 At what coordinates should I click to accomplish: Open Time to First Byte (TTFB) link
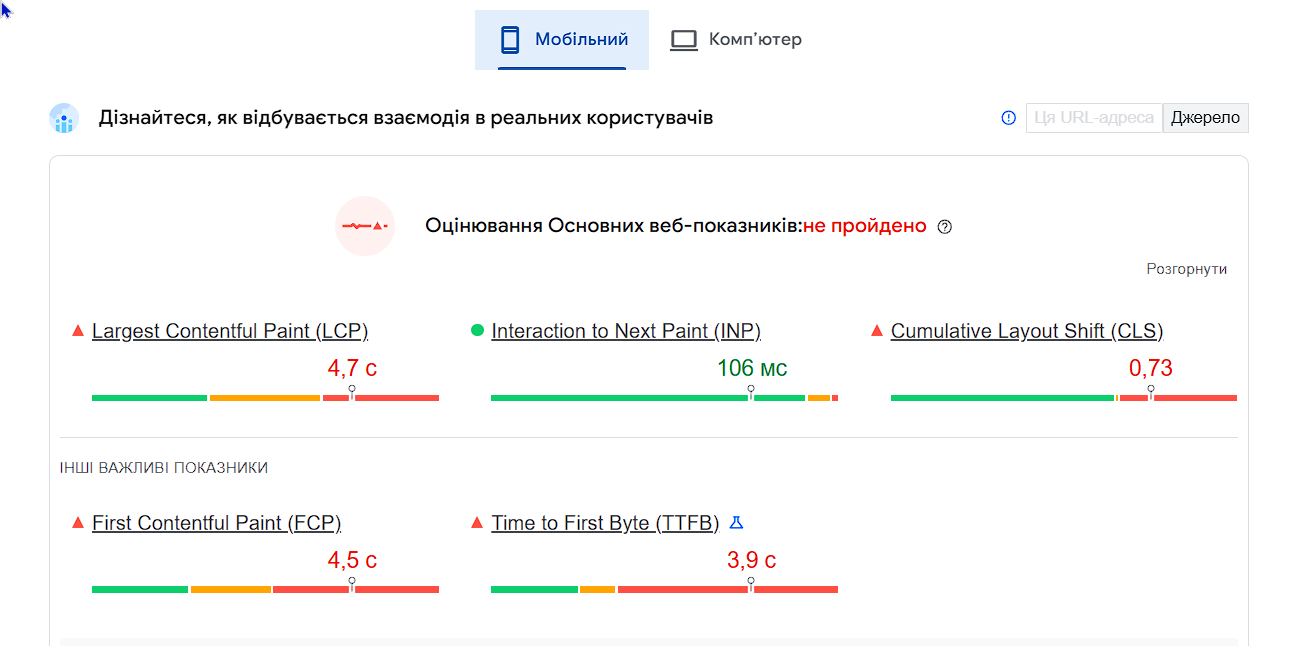(605, 523)
